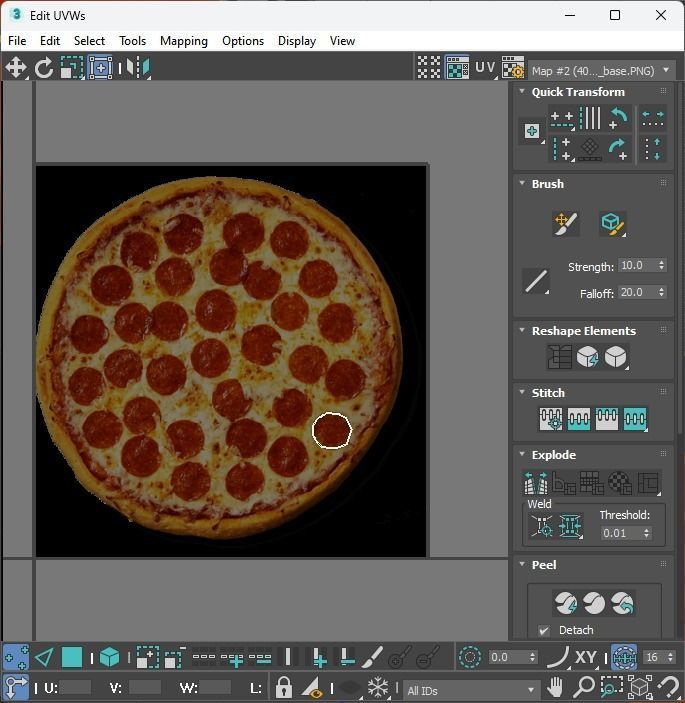Click the Reset Peel icon
The width and height of the screenshot is (685, 703).
(x=622, y=603)
